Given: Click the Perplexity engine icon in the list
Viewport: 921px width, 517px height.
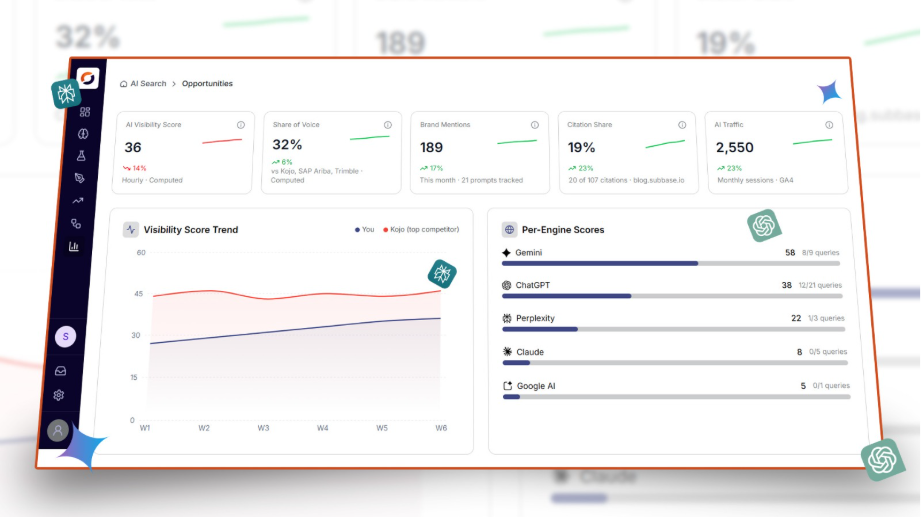Looking at the screenshot, I should [x=507, y=318].
